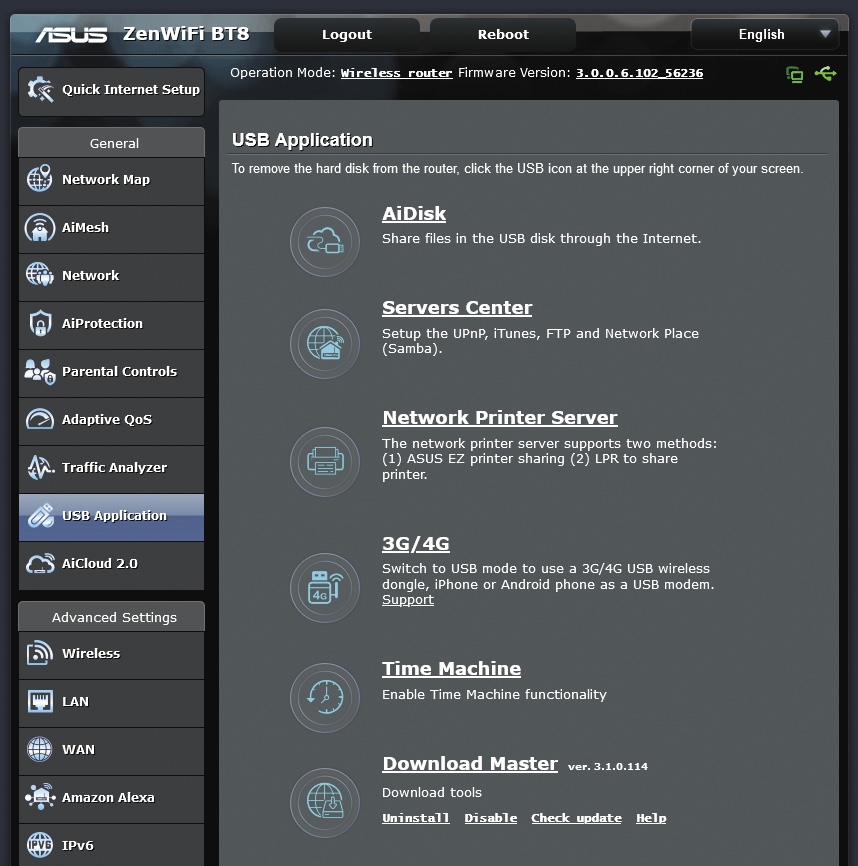Click Uninstall under Download Master
The width and height of the screenshot is (858, 866).
[x=416, y=818]
